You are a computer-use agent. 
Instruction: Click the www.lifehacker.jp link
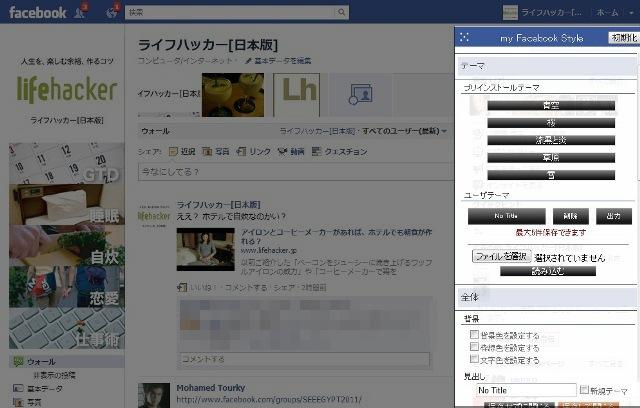tap(268, 250)
